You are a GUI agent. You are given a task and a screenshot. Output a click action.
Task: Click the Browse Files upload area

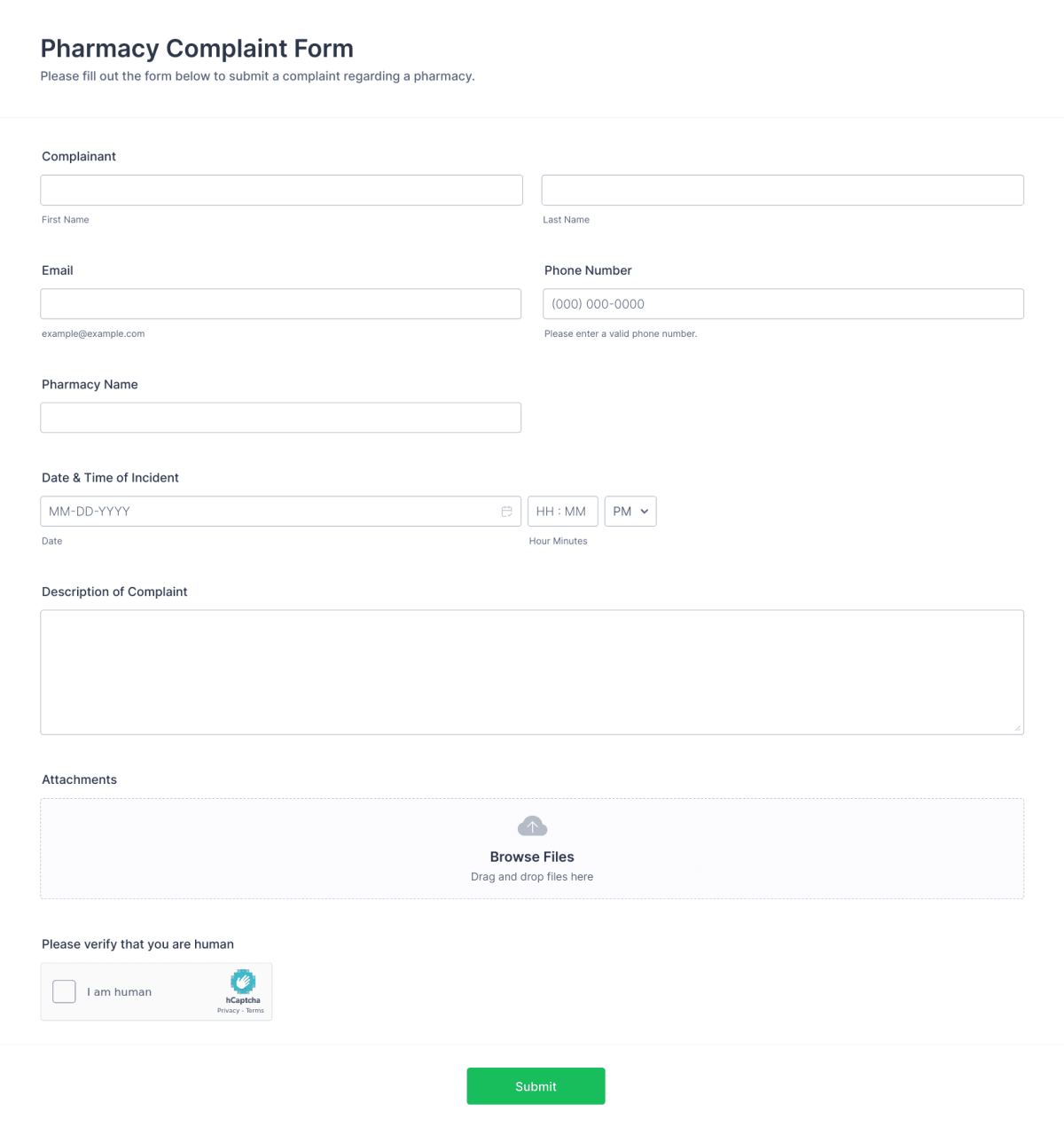click(x=532, y=857)
